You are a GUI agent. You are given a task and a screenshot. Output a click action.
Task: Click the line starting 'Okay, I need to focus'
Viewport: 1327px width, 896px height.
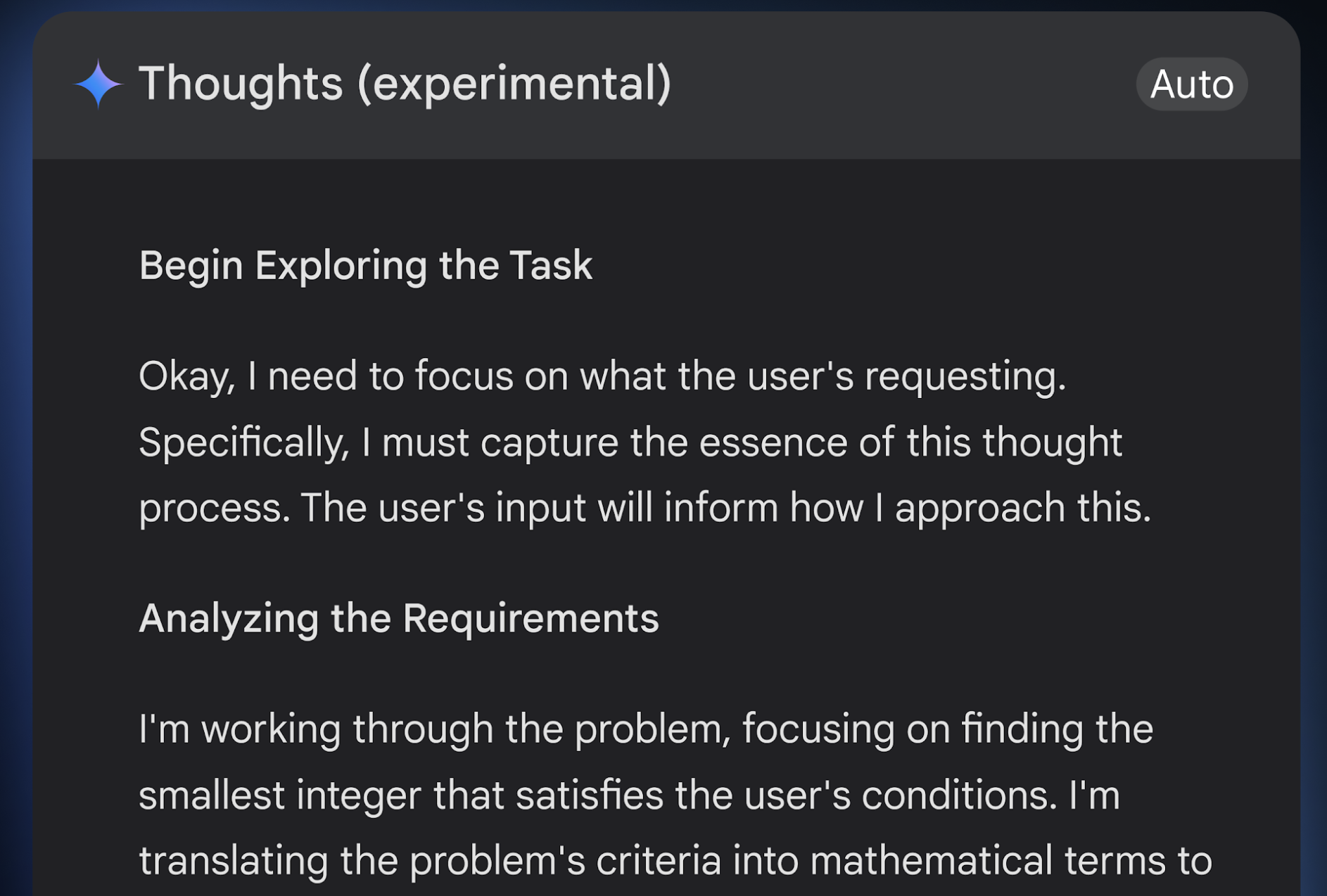point(602,376)
